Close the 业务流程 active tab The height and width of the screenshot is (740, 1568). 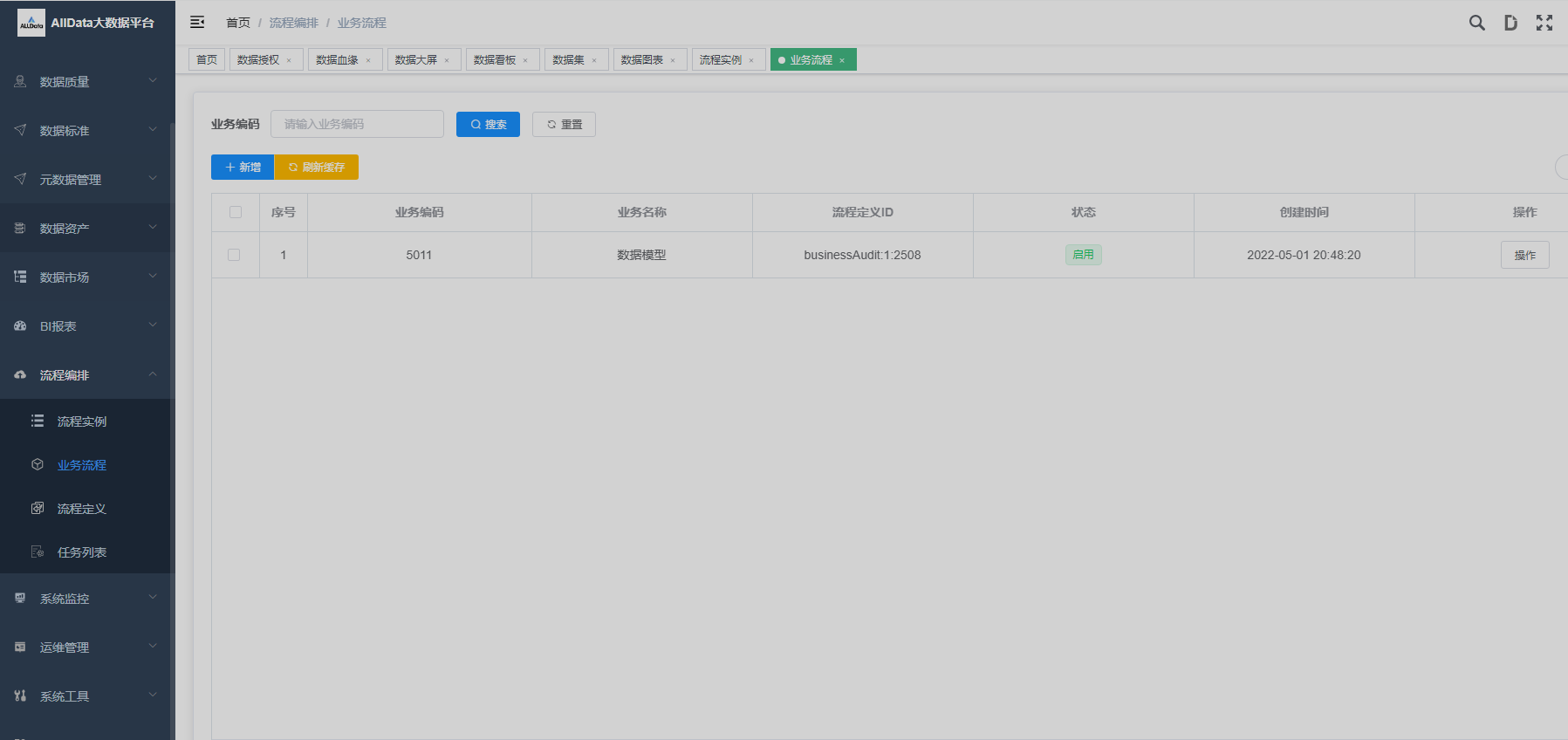pyautogui.click(x=842, y=60)
